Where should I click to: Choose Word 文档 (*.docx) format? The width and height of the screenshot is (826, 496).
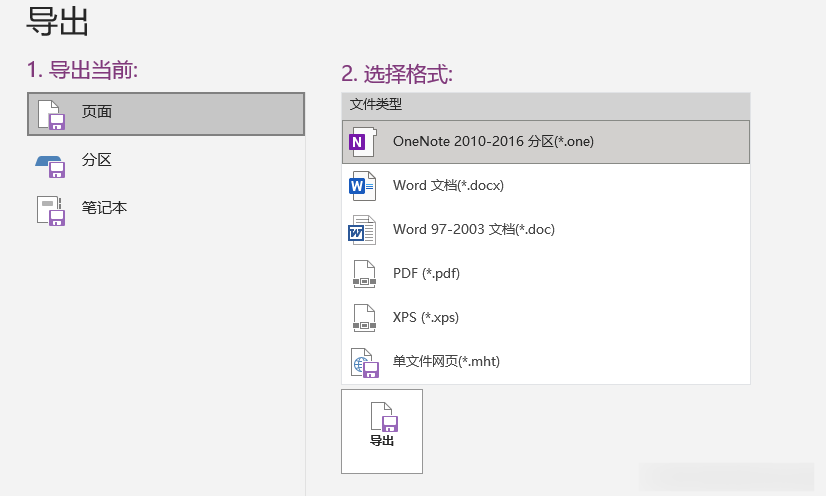pyautogui.click(x=448, y=186)
